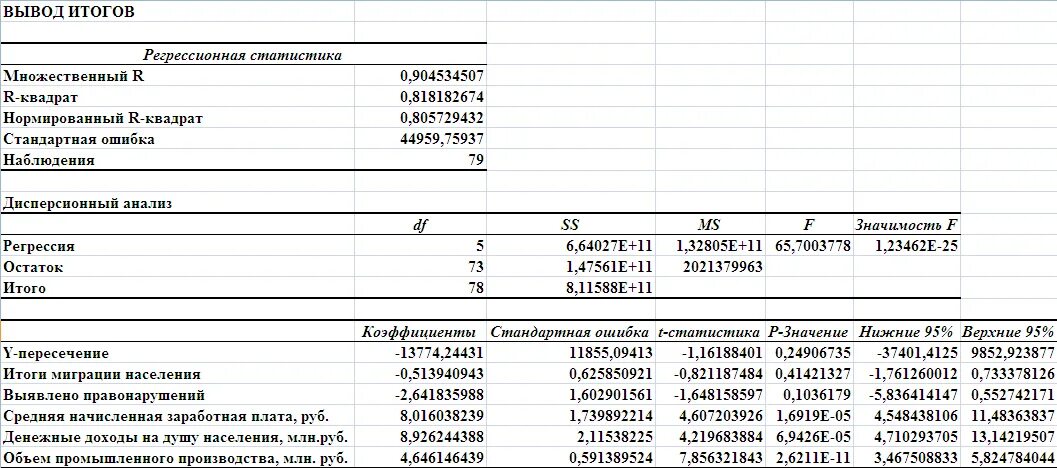
Task: Select the standard error 11855,09413
Action: 611,353
